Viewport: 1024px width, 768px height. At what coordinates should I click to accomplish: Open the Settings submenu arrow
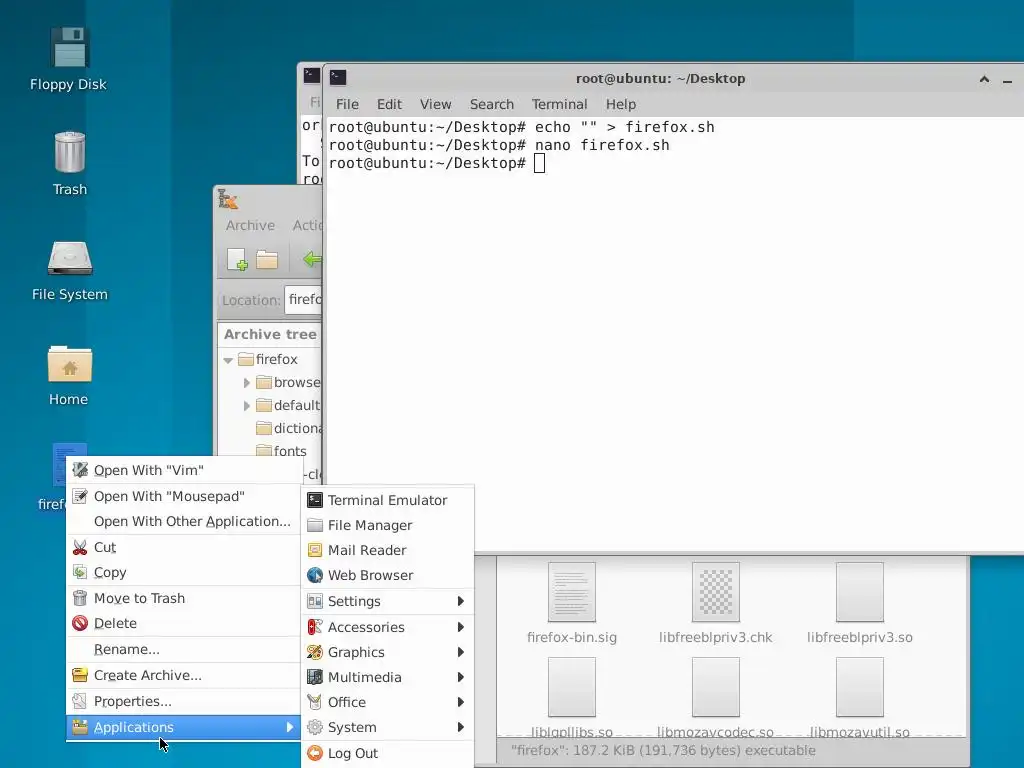460,601
